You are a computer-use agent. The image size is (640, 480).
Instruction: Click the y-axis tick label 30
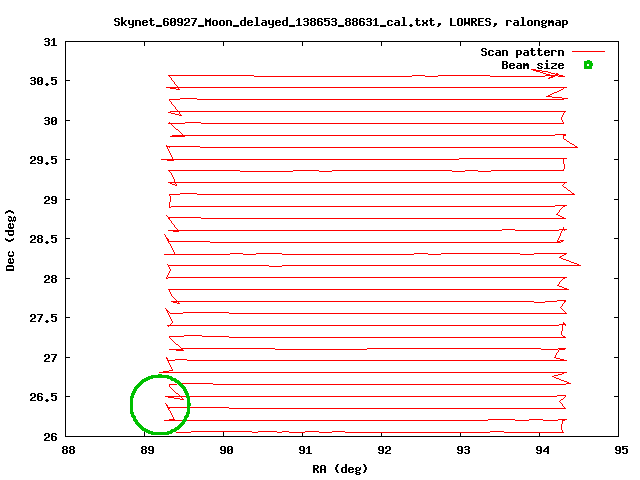[x=51, y=121]
